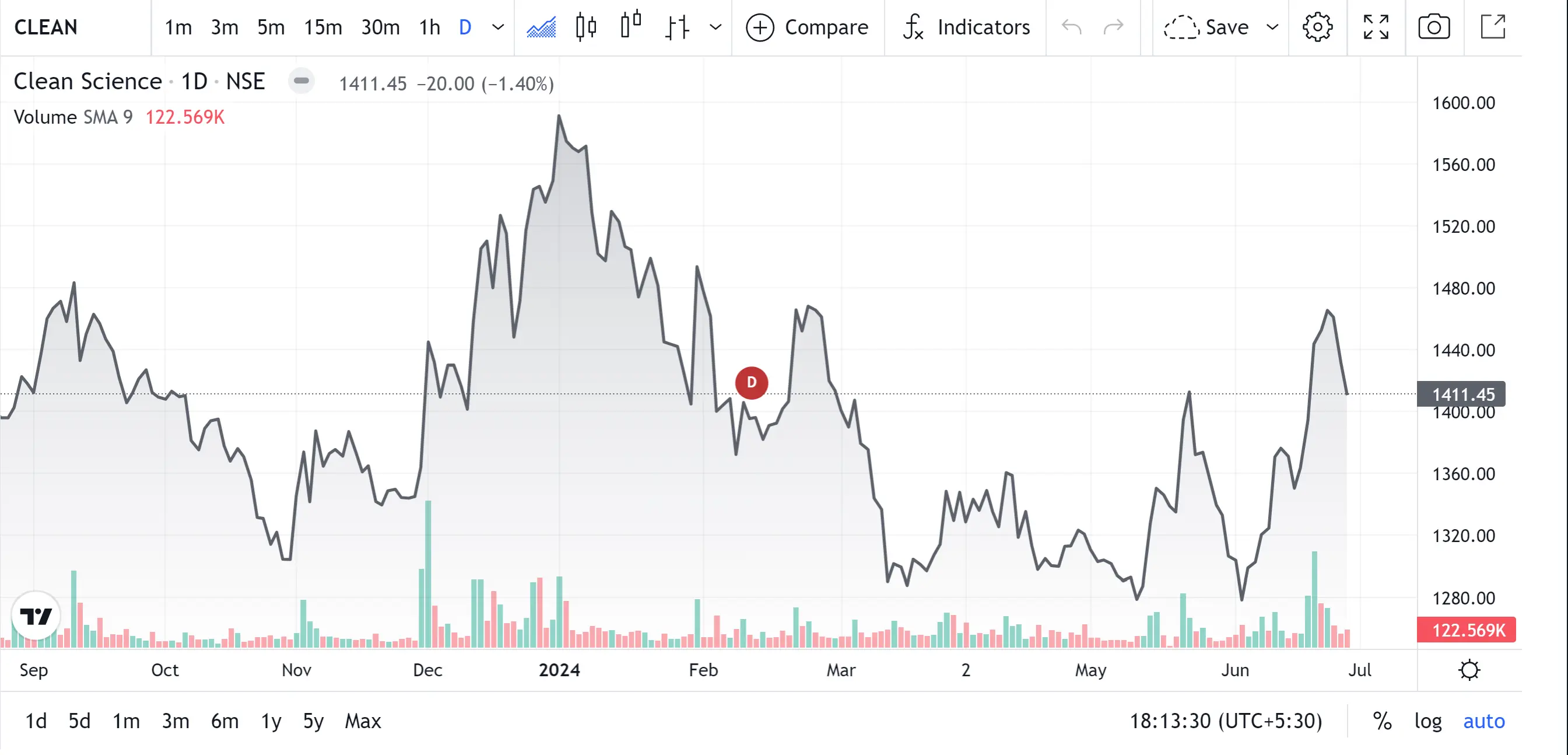The height and width of the screenshot is (755, 1568).
Task: Select the area chart style icon
Action: (541, 27)
